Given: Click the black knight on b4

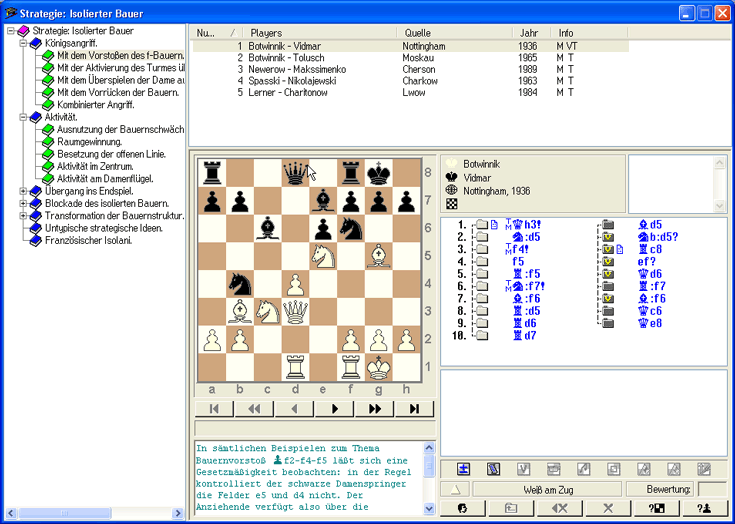Looking at the screenshot, I should click(240, 284).
